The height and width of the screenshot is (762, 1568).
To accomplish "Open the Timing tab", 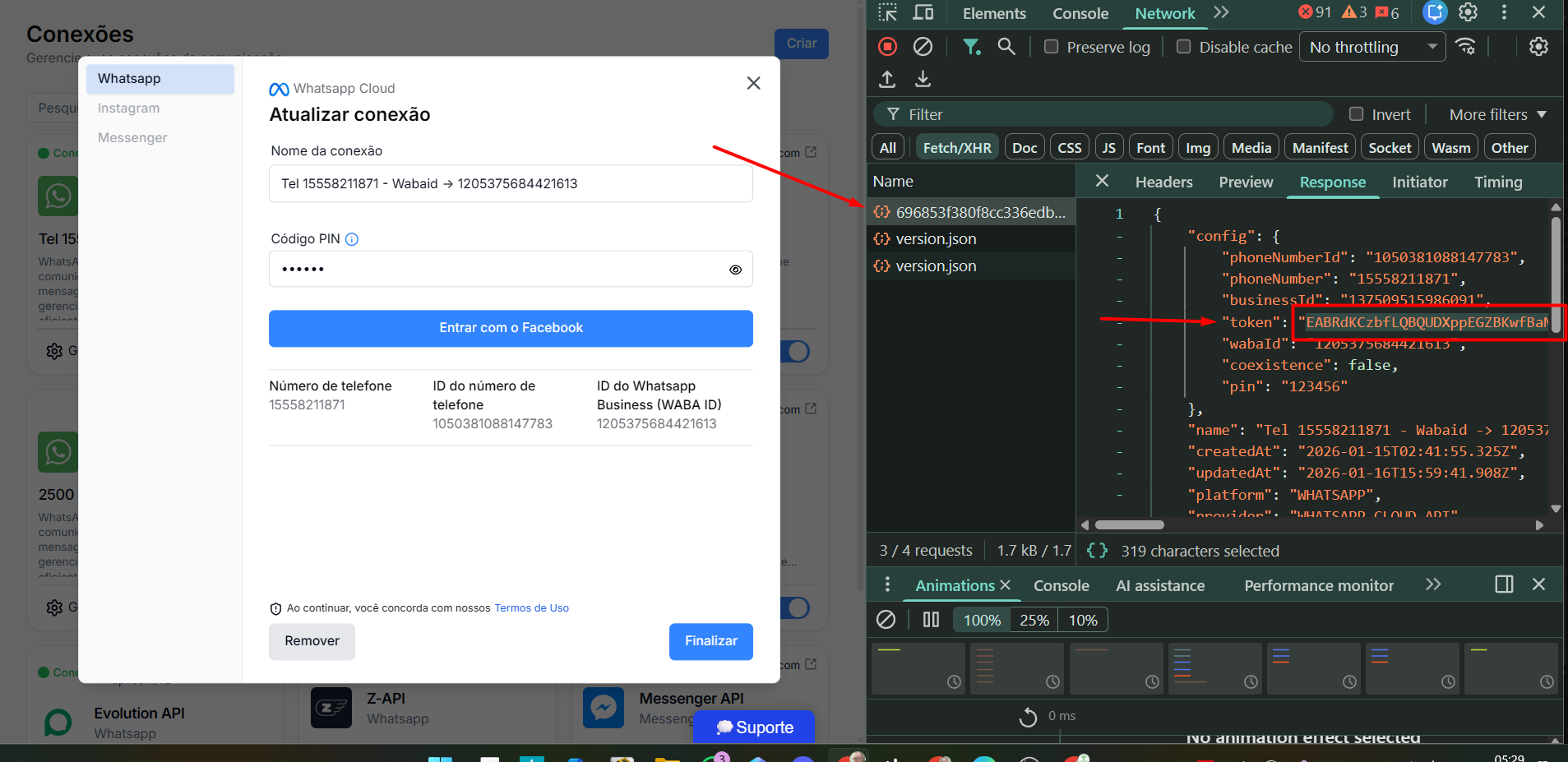I will click(x=1498, y=182).
